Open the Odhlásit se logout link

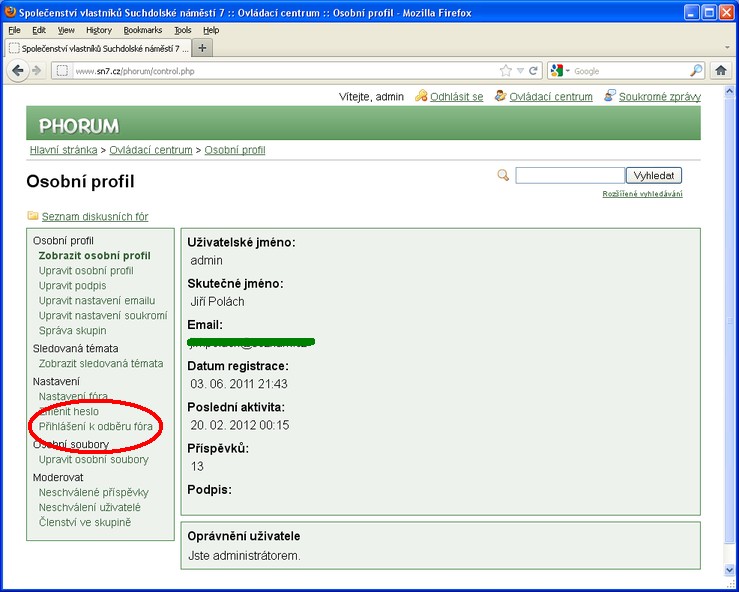(x=456, y=97)
